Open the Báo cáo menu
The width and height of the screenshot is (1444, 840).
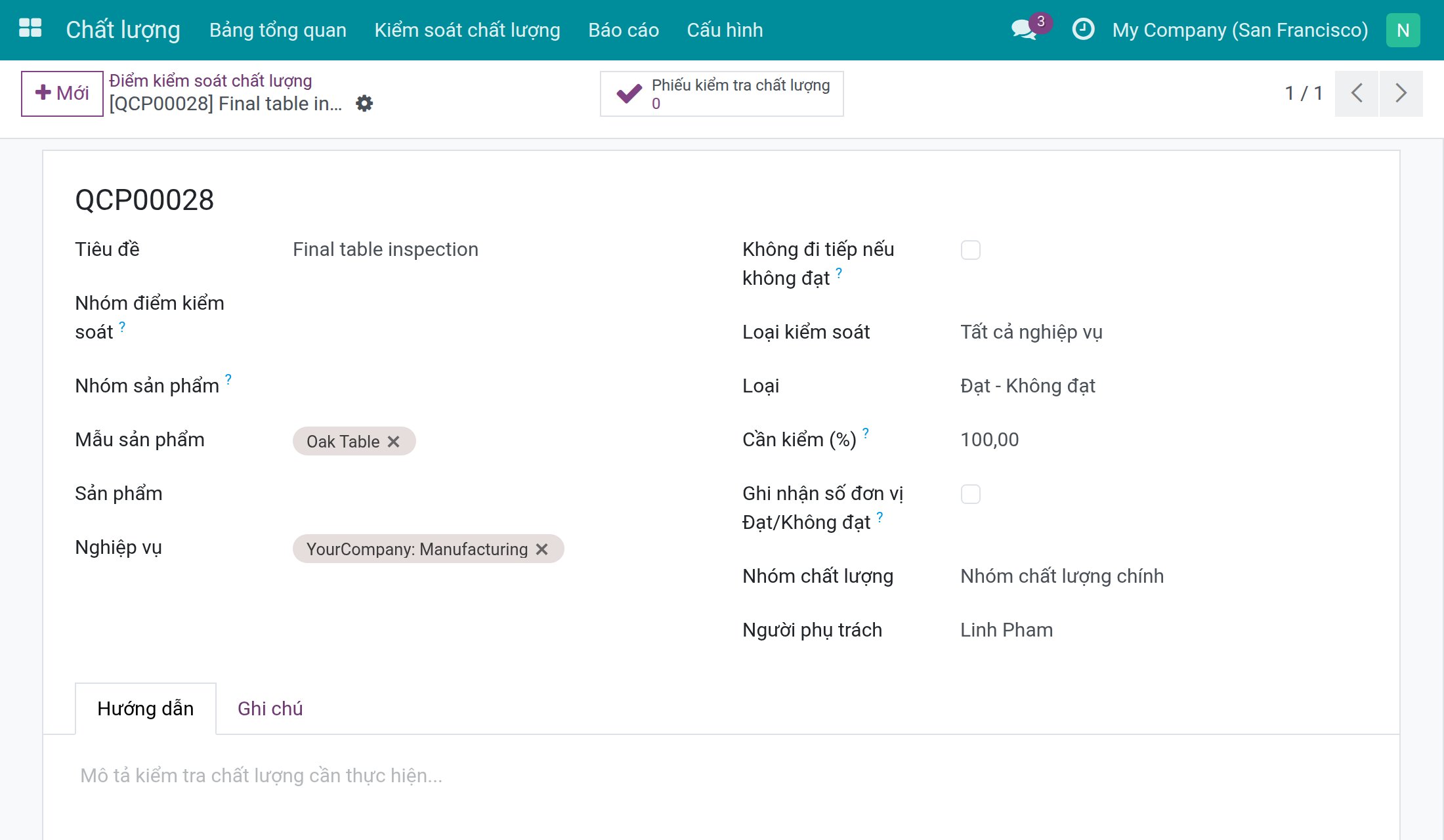[x=624, y=30]
